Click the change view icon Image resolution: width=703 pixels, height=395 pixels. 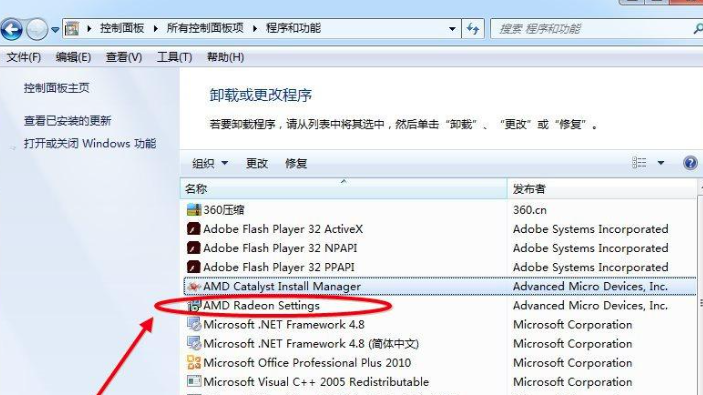click(x=639, y=162)
